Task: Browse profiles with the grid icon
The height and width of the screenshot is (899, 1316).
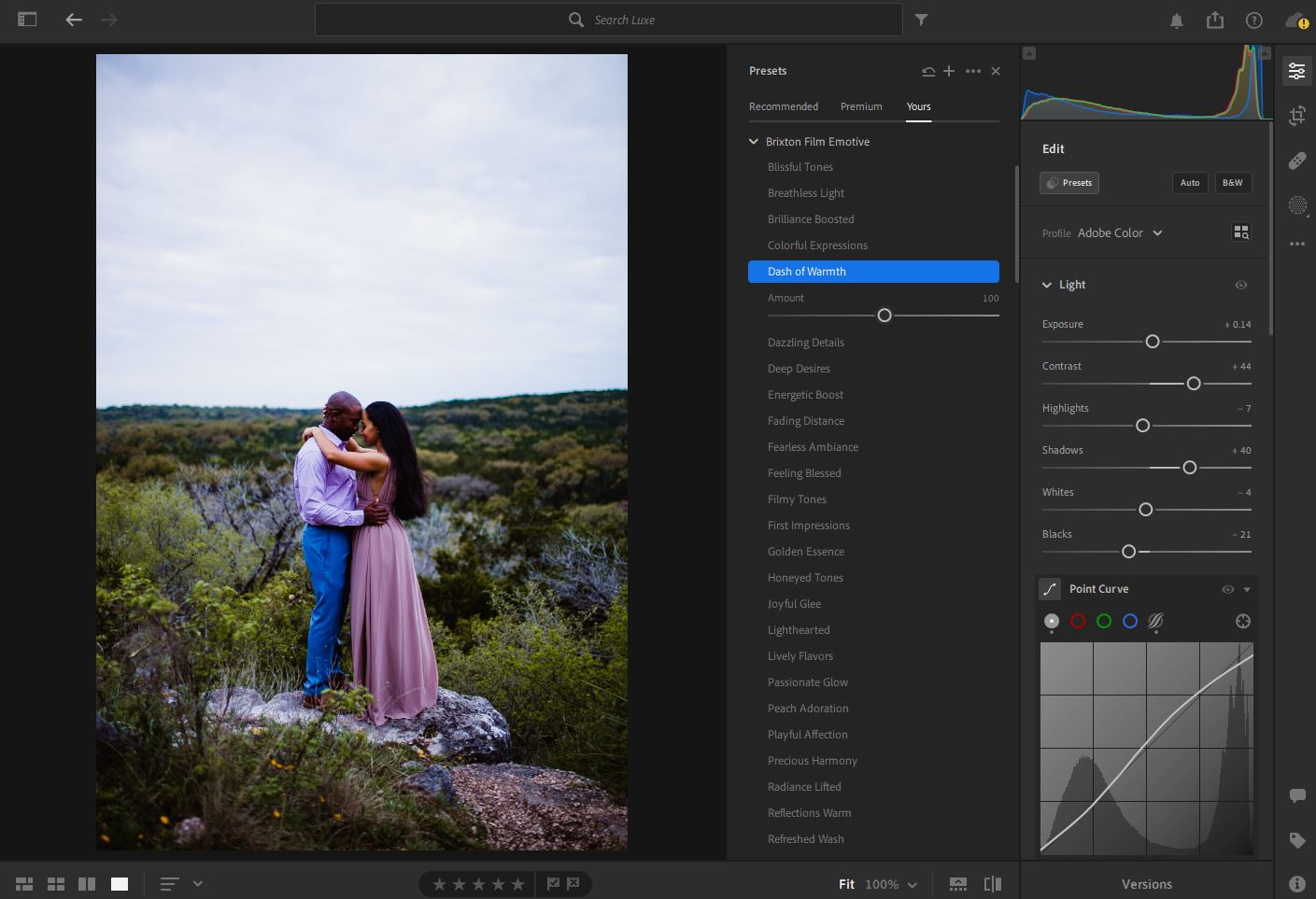Action: point(1241,232)
